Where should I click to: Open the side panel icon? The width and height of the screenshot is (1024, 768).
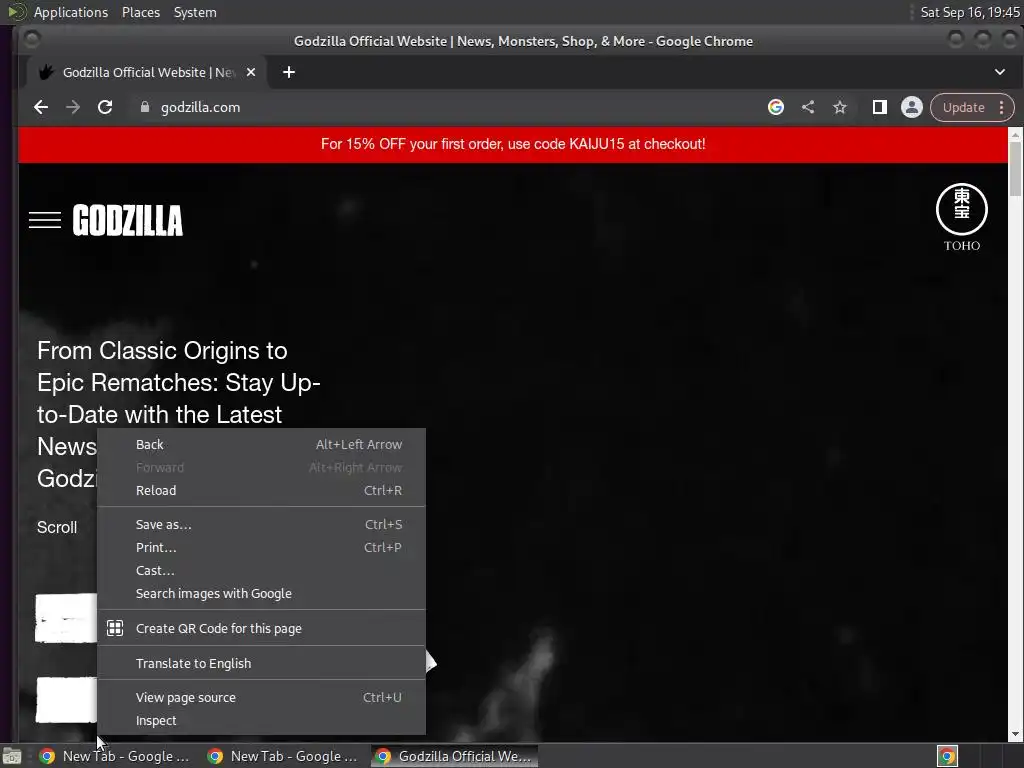[x=880, y=107]
